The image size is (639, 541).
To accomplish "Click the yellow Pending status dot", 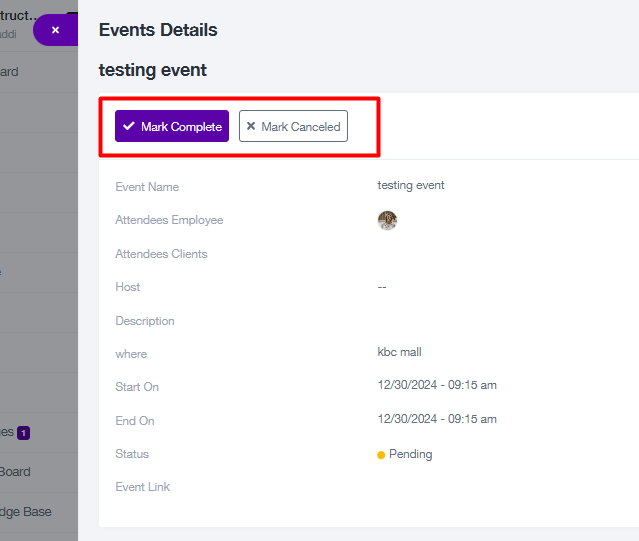I will [x=381, y=455].
